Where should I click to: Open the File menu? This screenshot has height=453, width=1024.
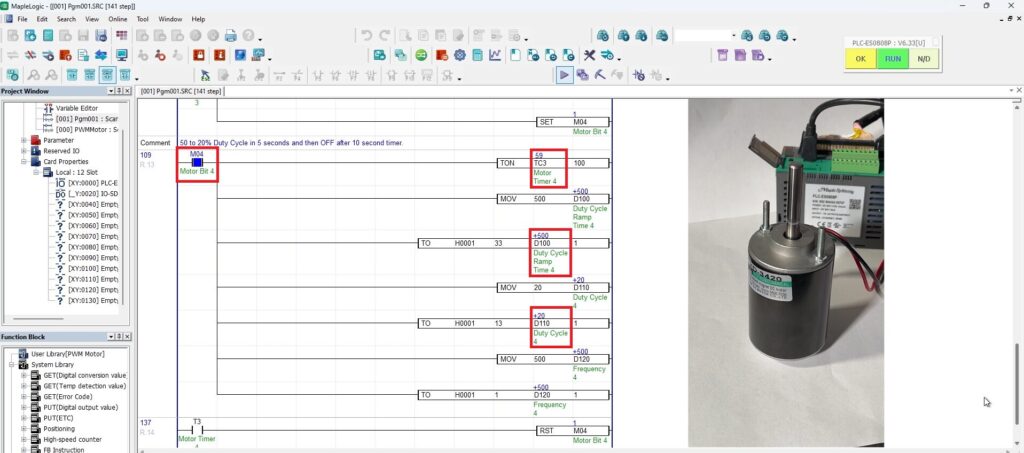tap(22, 19)
